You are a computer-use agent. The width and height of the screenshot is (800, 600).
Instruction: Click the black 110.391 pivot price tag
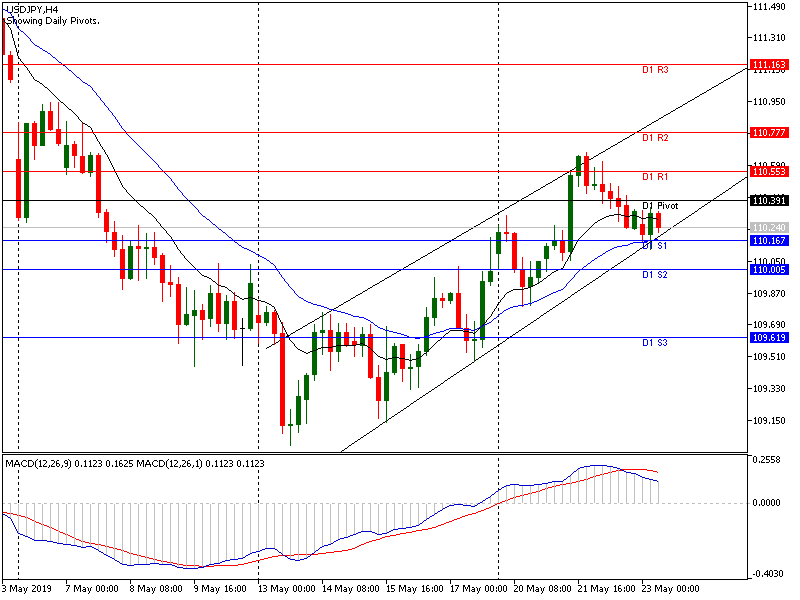768,201
